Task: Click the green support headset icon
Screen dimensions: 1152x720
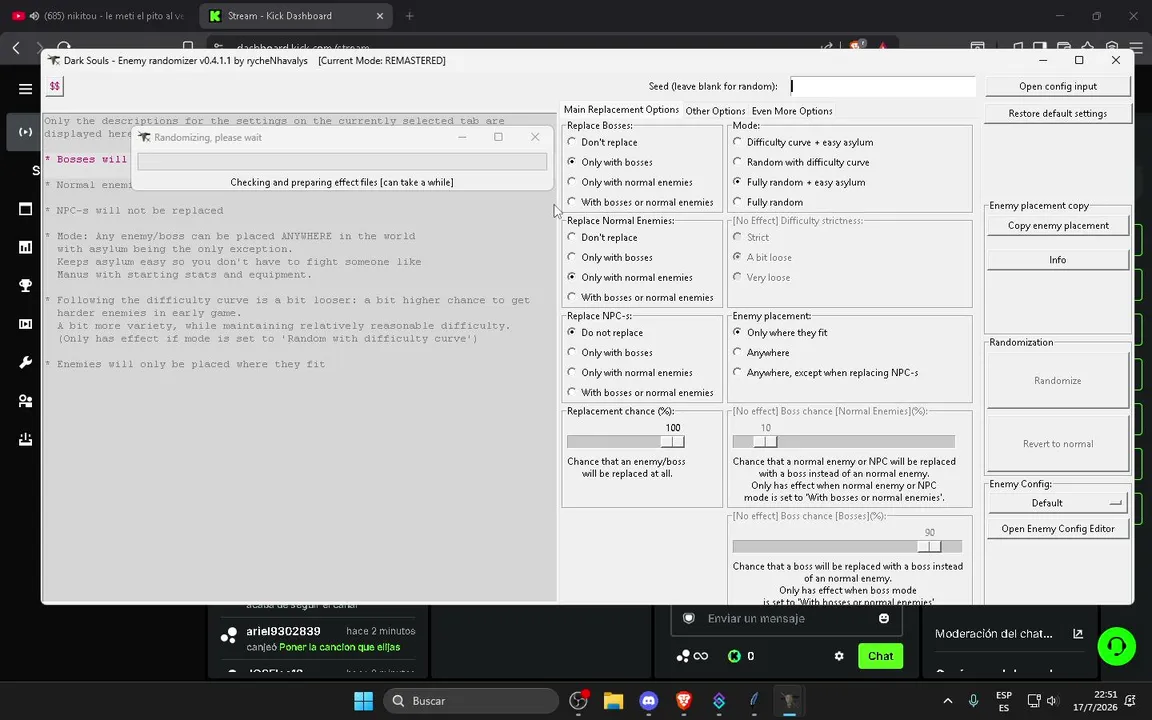Action: tap(1116, 647)
